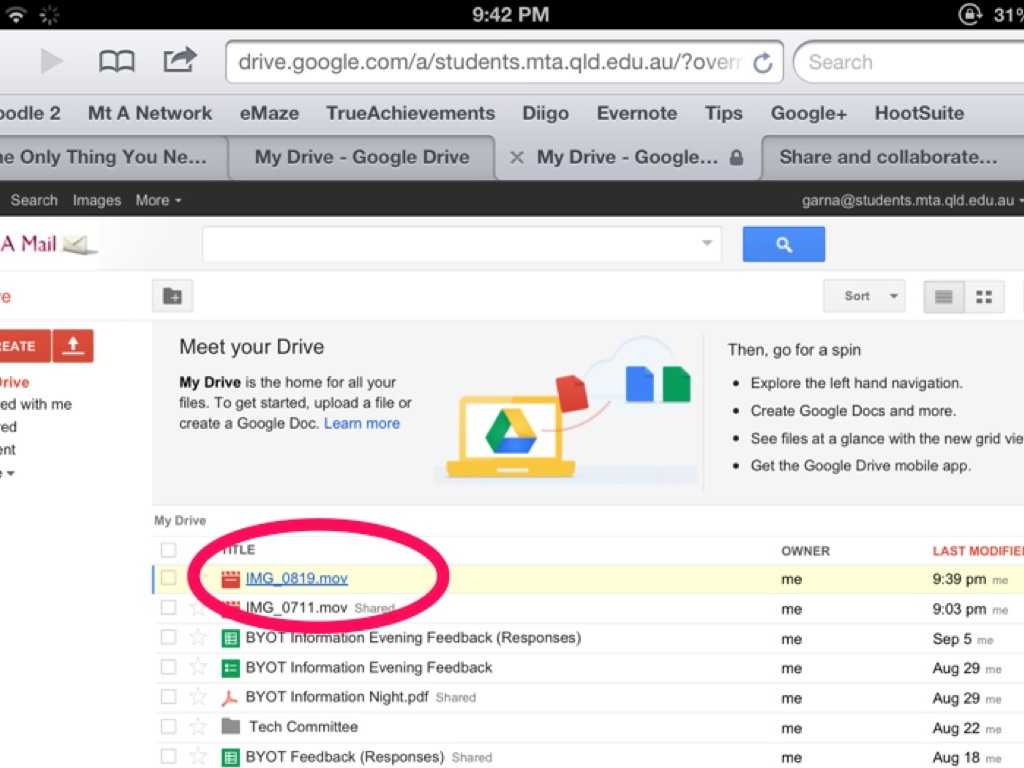Follow the Learn more link
The width and height of the screenshot is (1024, 768).
[x=361, y=423]
